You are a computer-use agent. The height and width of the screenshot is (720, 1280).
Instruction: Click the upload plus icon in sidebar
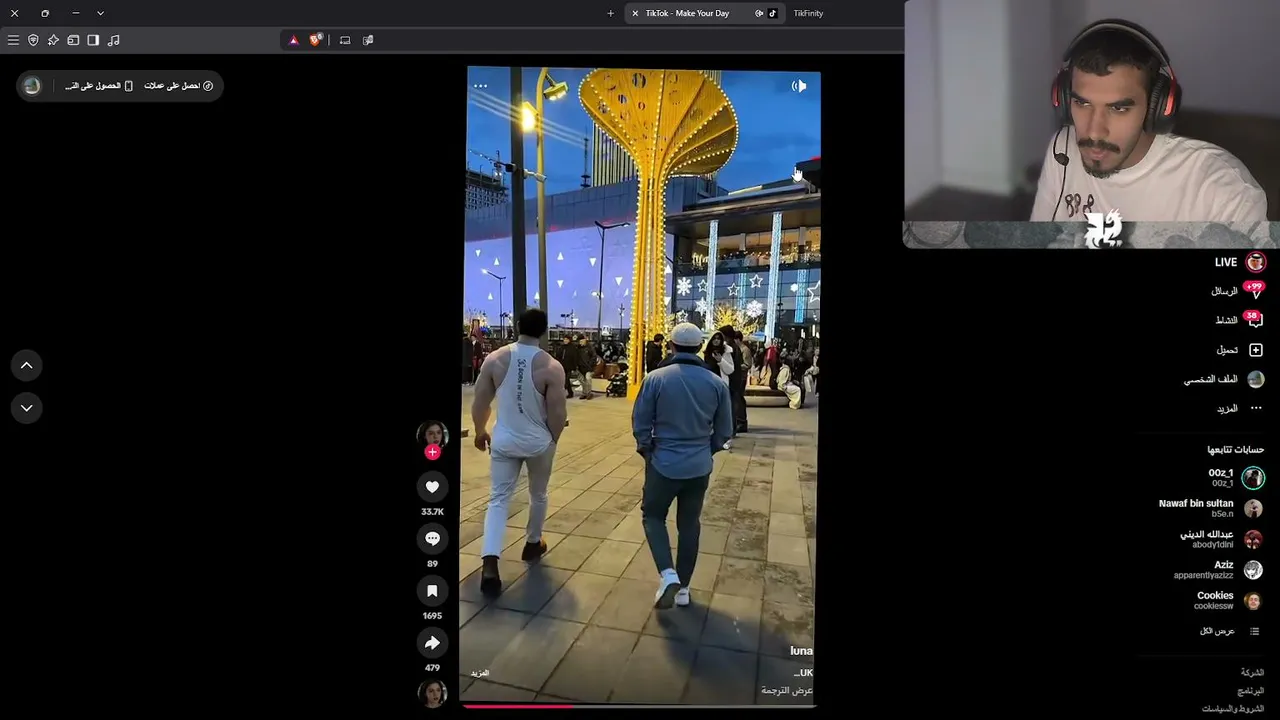pos(1256,350)
